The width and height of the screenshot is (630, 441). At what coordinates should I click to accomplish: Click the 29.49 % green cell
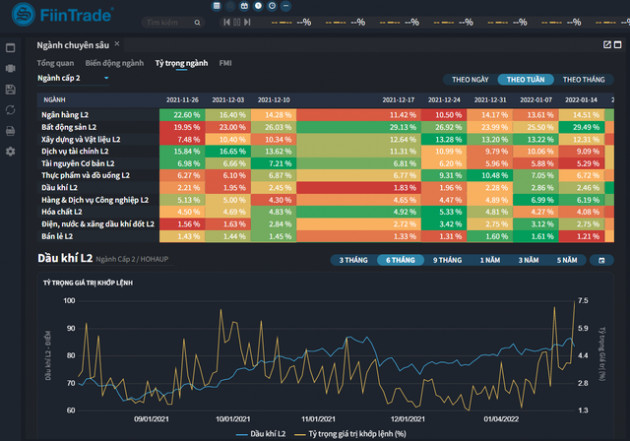coord(581,127)
